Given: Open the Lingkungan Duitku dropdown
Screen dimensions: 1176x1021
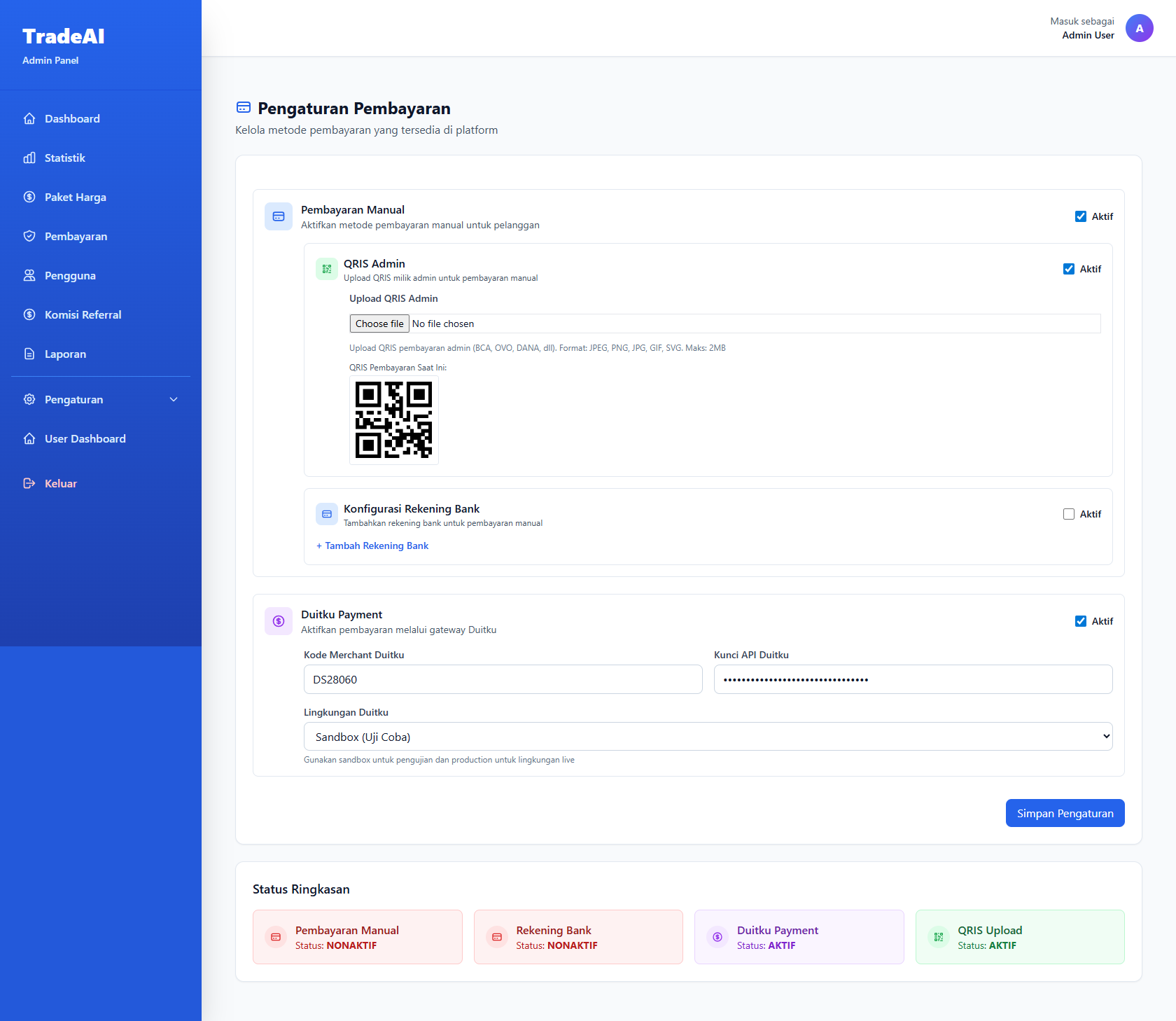Looking at the screenshot, I should click(708, 737).
